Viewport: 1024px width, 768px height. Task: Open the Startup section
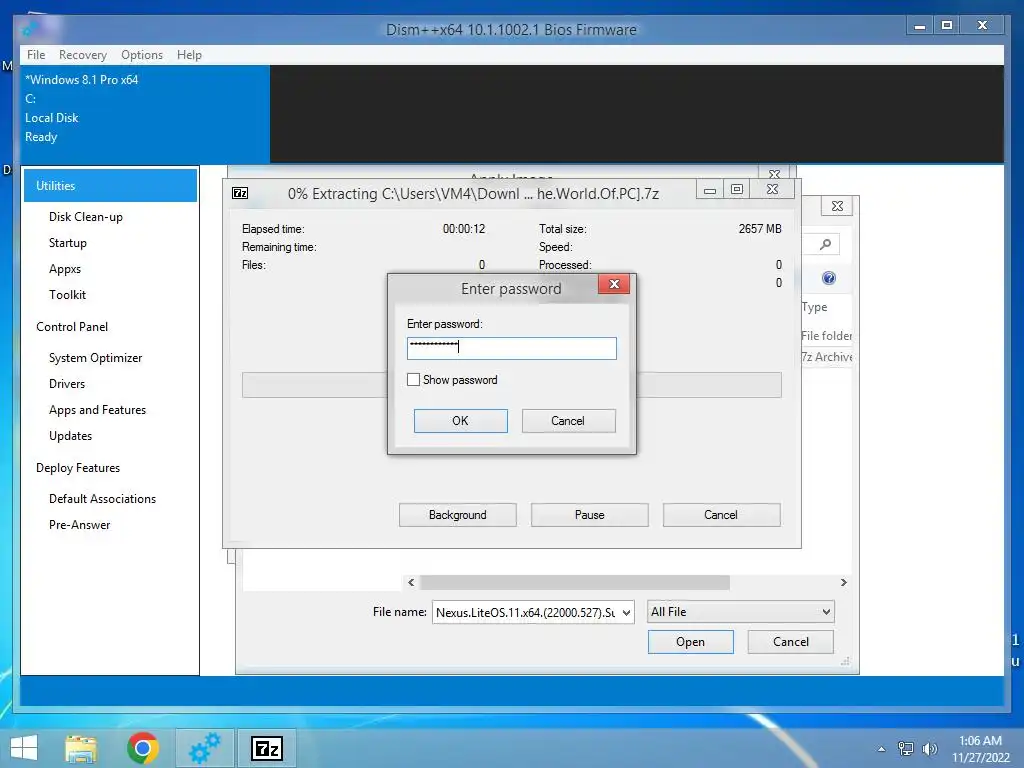point(67,243)
